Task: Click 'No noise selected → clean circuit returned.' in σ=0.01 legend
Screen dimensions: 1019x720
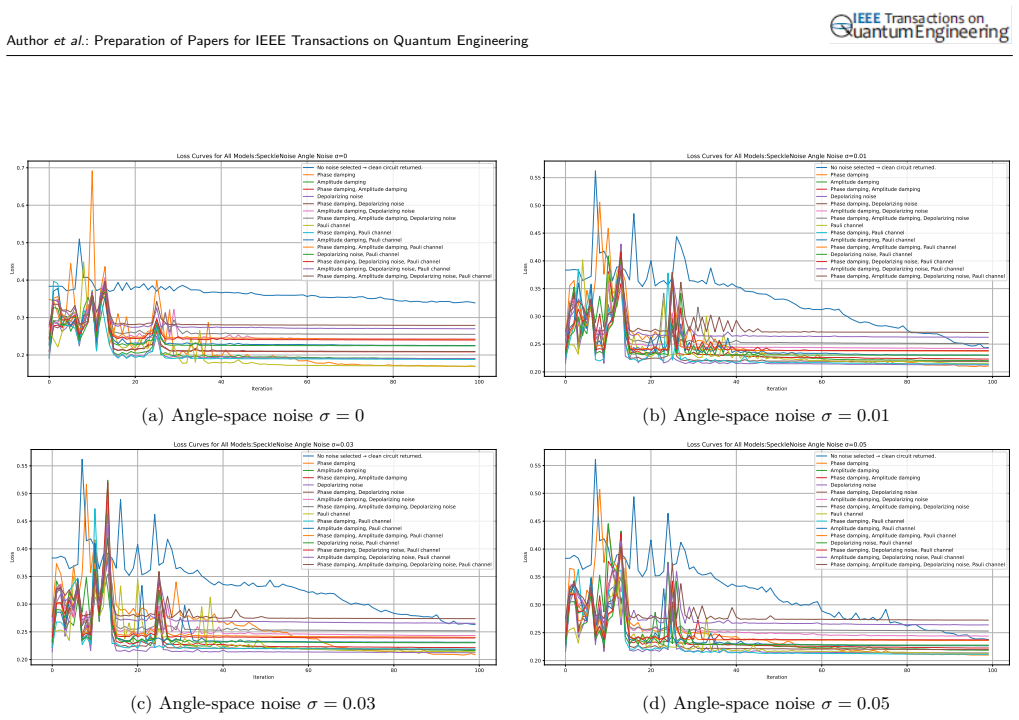Action: [x=883, y=168]
